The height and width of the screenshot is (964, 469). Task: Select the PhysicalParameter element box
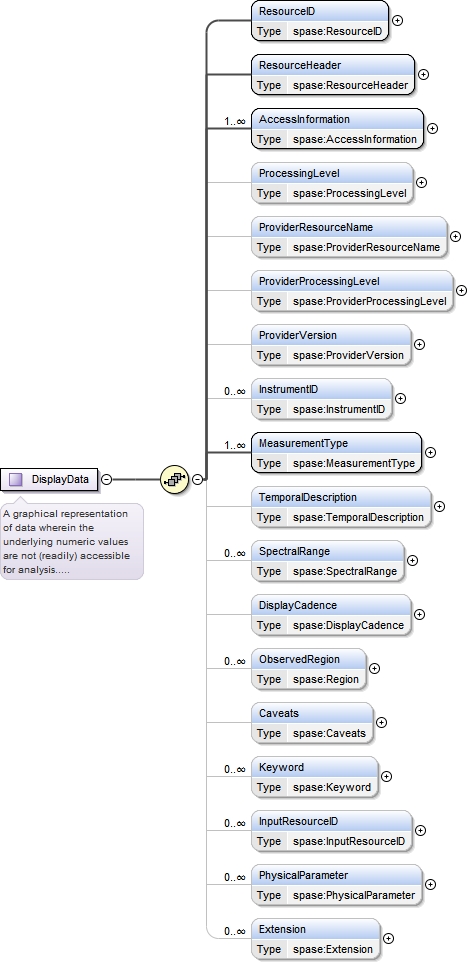click(x=337, y=885)
